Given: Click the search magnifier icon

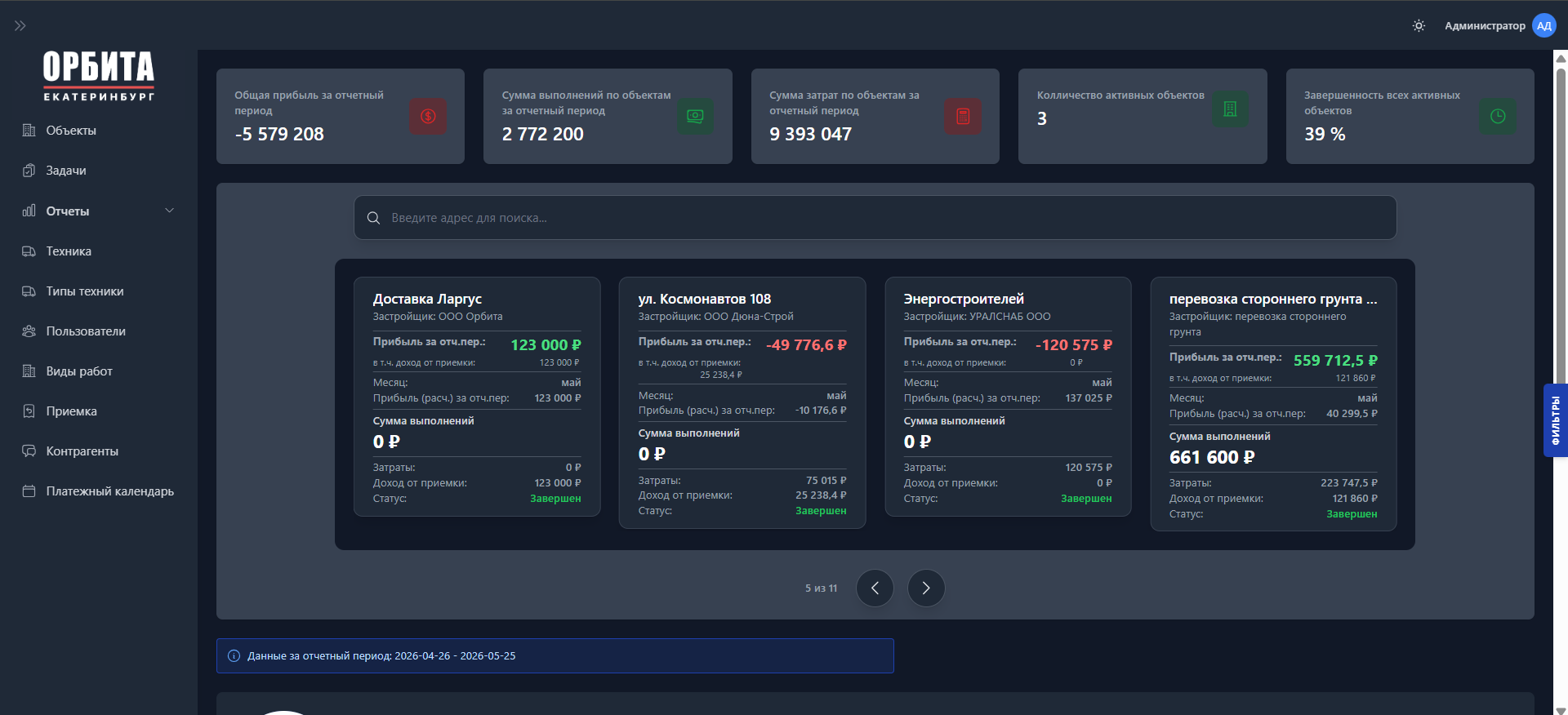Looking at the screenshot, I should coord(373,218).
